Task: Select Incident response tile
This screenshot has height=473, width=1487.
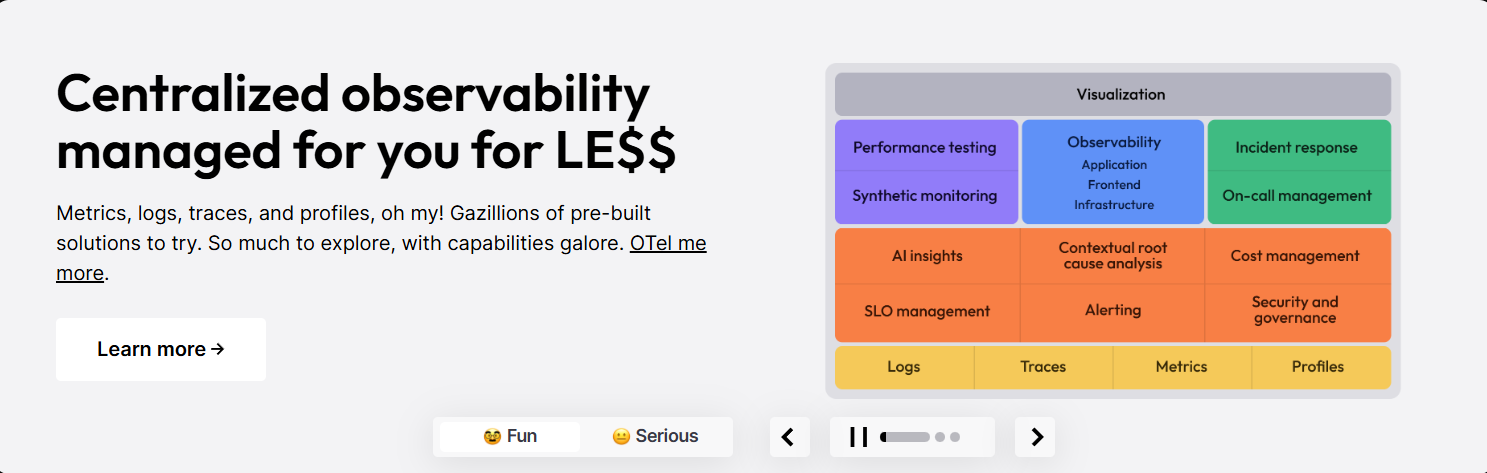Action: [1299, 146]
